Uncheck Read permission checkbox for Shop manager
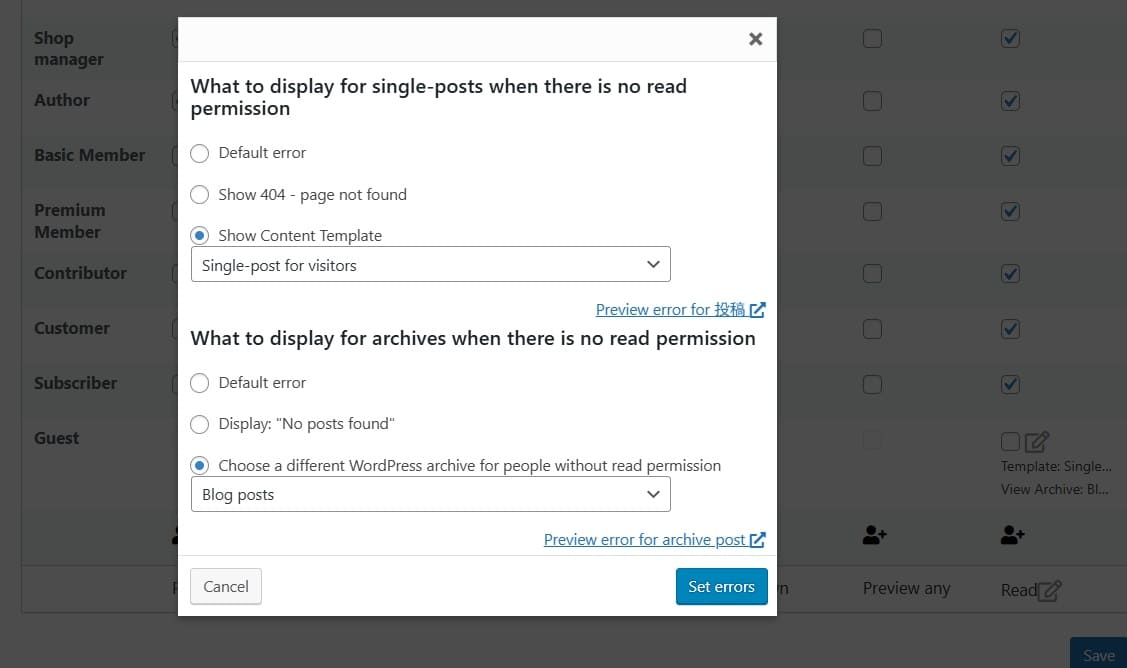1127x668 pixels. point(1010,39)
